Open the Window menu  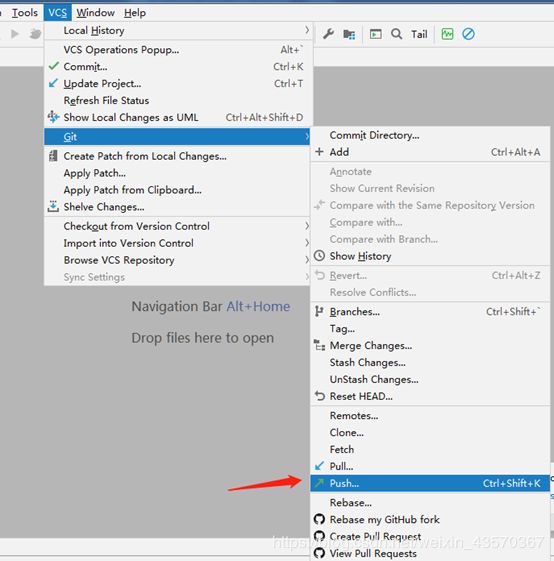[x=95, y=13]
